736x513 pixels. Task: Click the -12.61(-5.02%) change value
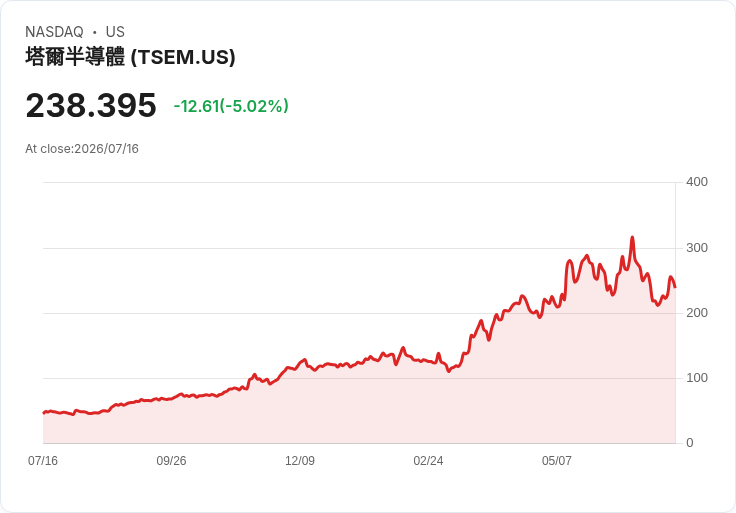click(231, 106)
